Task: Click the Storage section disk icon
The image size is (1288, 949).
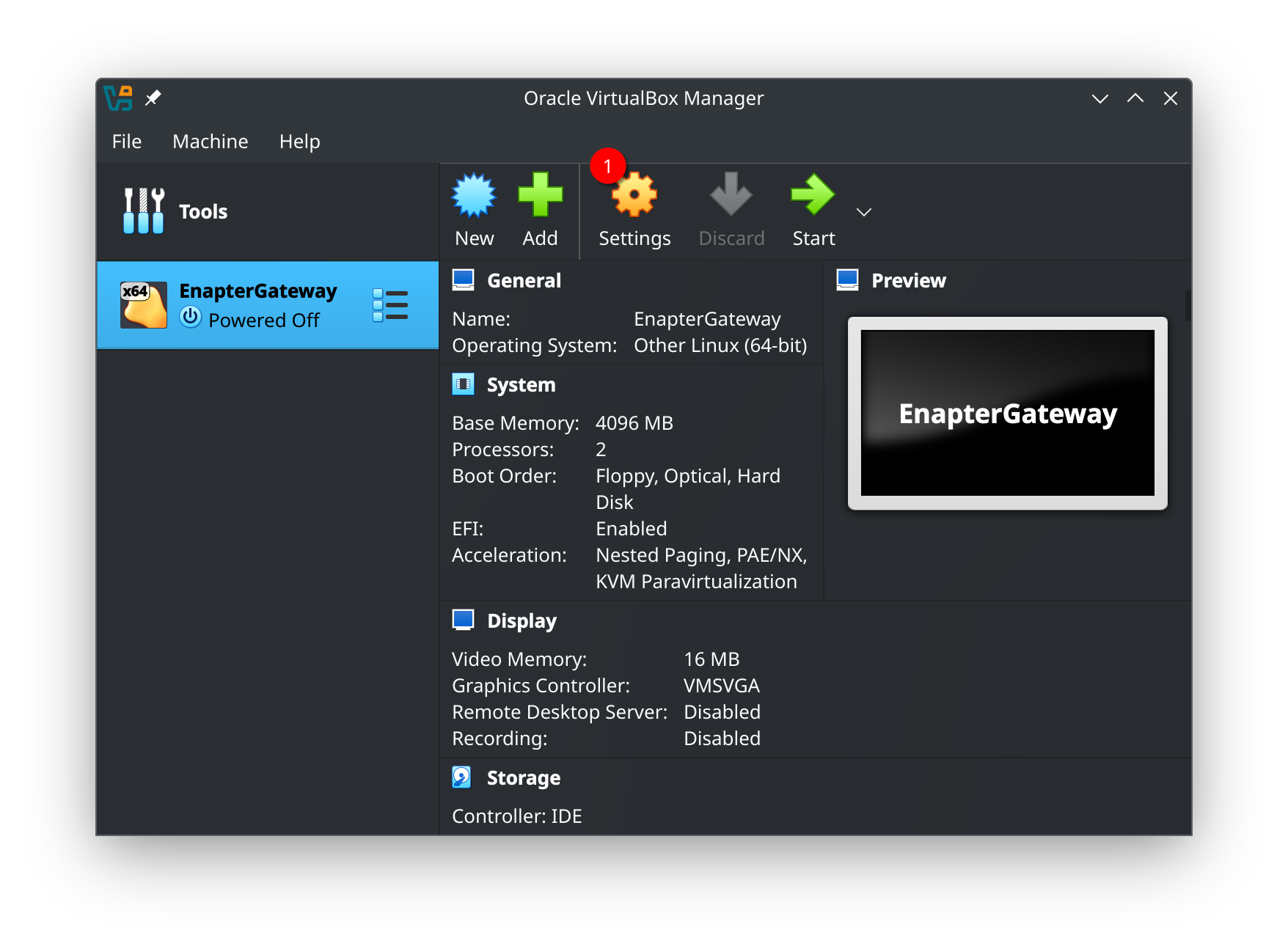Action: pos(462,777)
